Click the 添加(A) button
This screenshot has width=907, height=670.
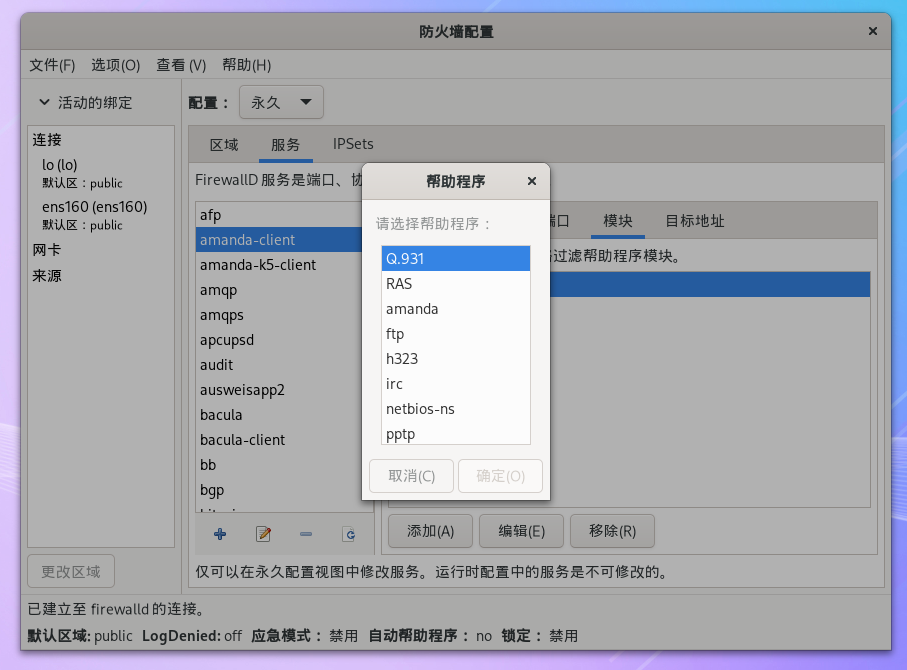tap(430, 531)
